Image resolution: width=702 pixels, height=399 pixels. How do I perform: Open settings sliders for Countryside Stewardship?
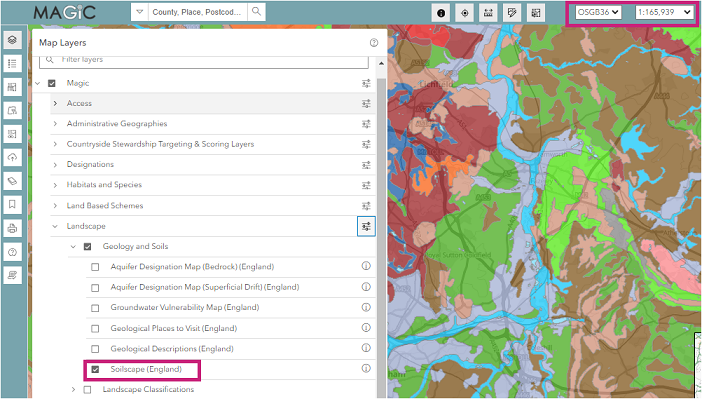[x=366, y=144]
